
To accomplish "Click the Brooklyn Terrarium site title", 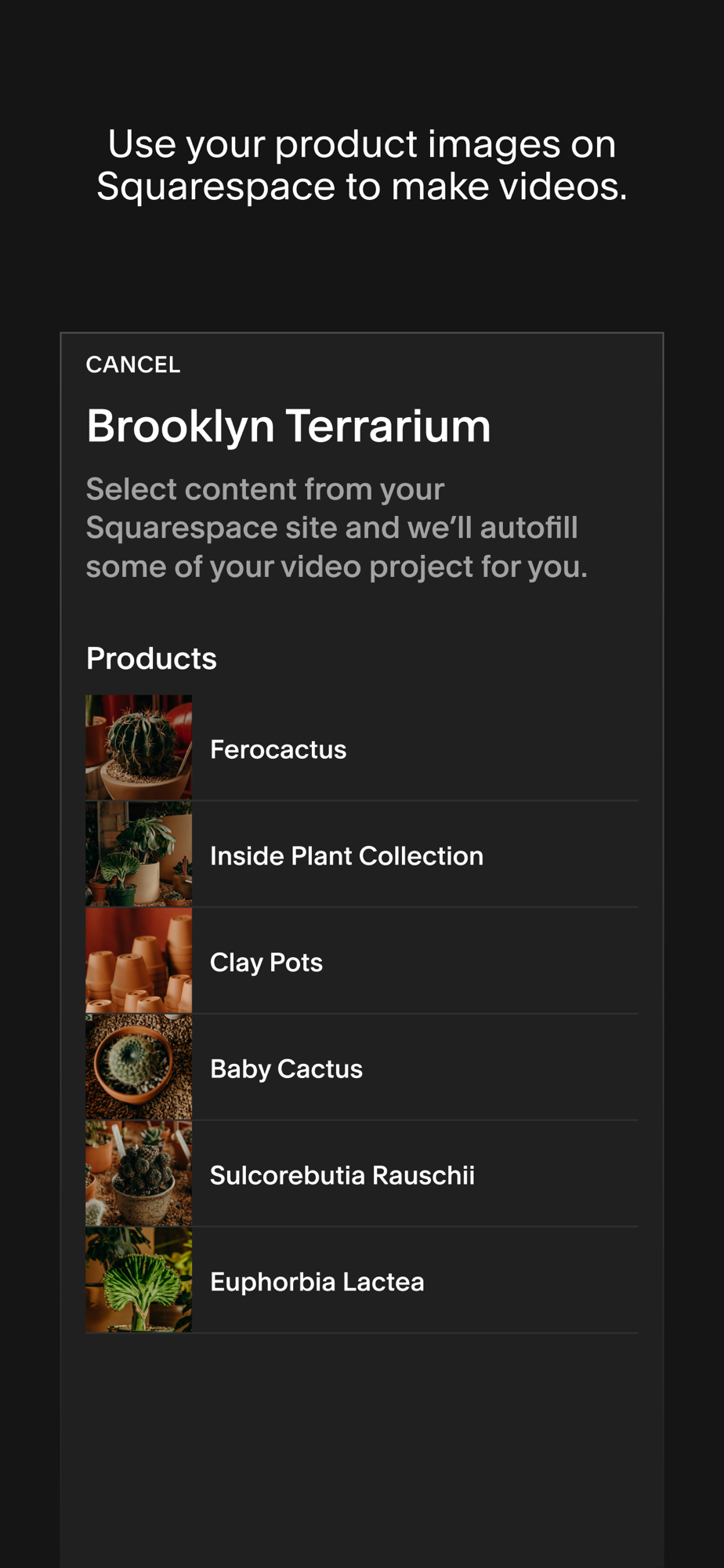I will point(288,426).
